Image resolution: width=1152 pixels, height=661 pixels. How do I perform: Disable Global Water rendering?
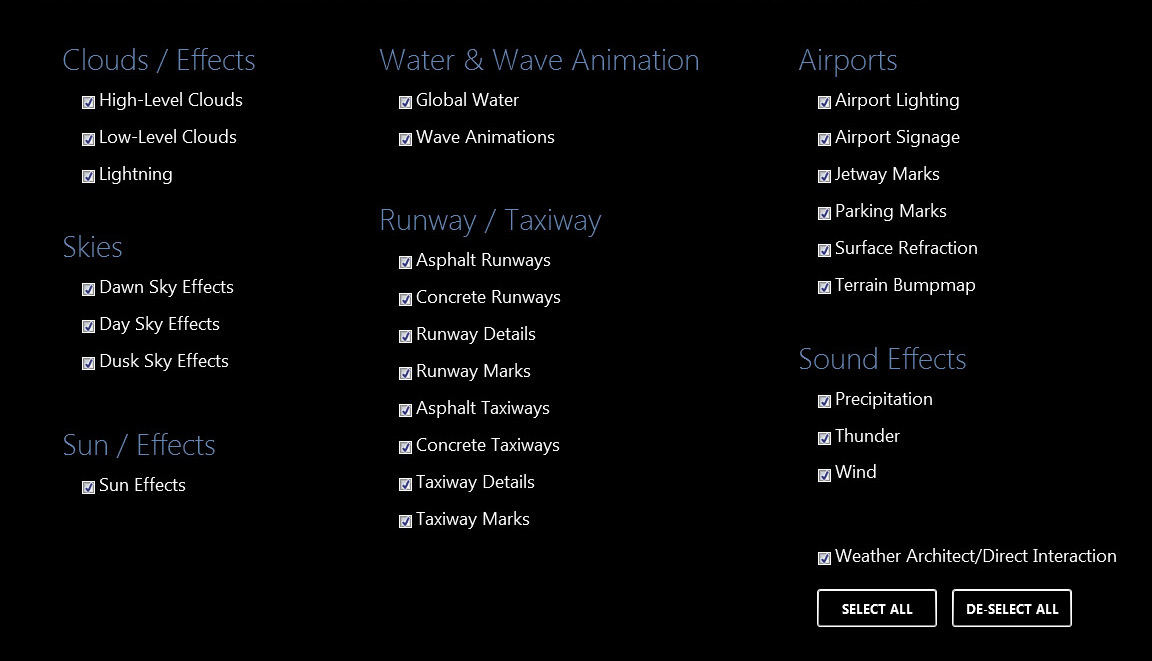point(405,101)
